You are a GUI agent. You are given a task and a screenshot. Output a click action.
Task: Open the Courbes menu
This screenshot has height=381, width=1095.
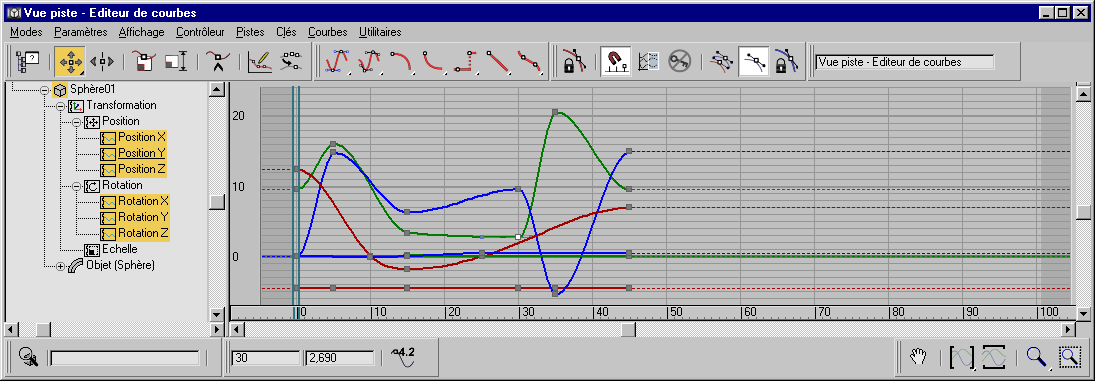[328, 32]
